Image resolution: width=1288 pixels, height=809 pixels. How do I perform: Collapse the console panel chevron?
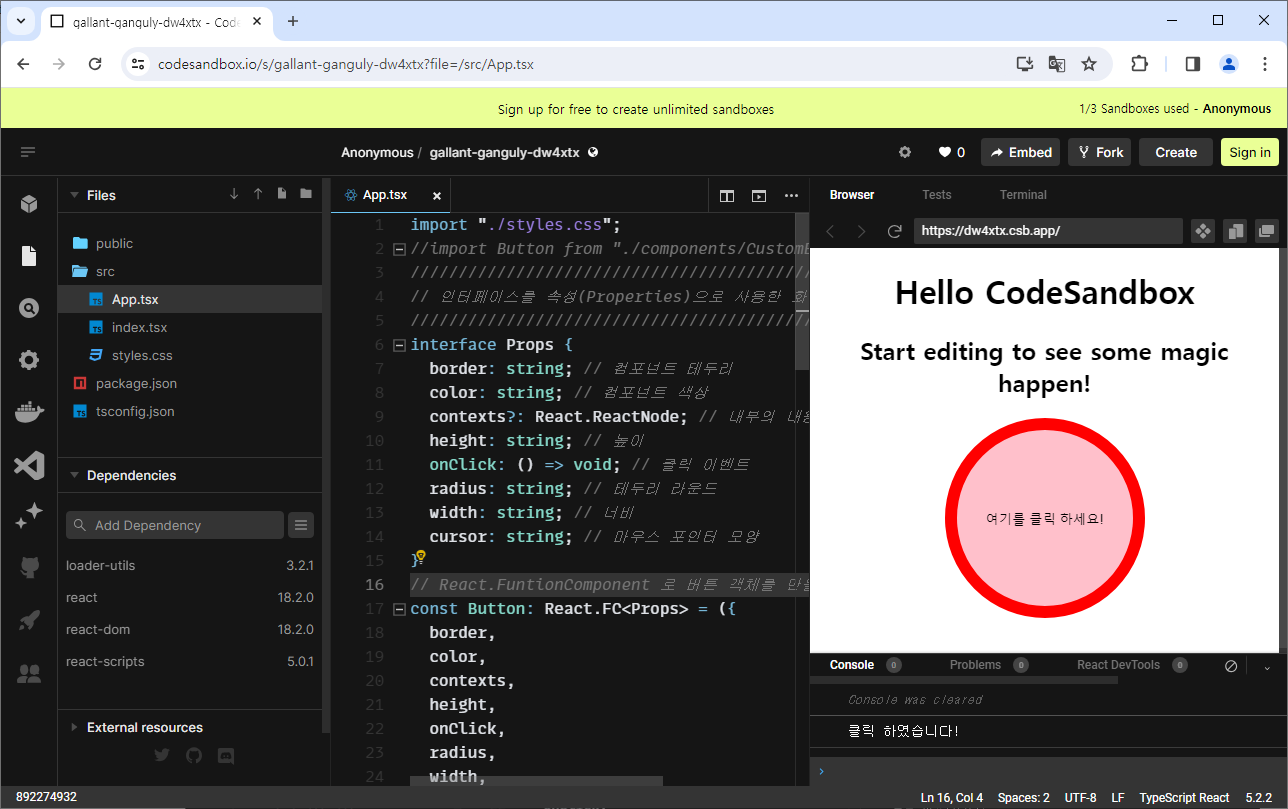coord(1267,666)
